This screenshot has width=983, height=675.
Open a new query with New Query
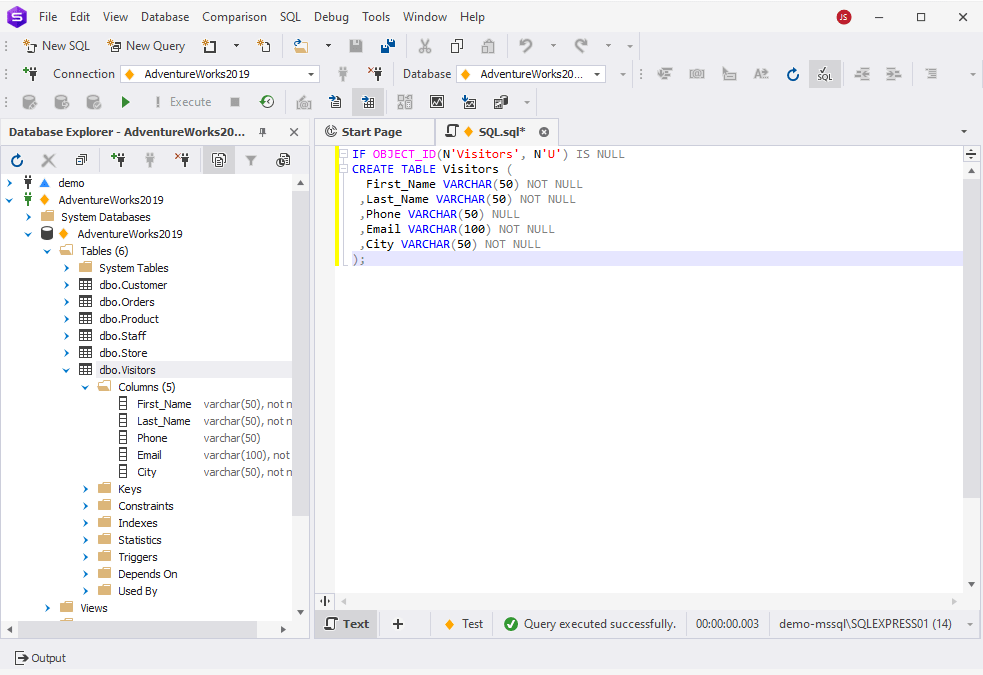(x=146, y=45)
